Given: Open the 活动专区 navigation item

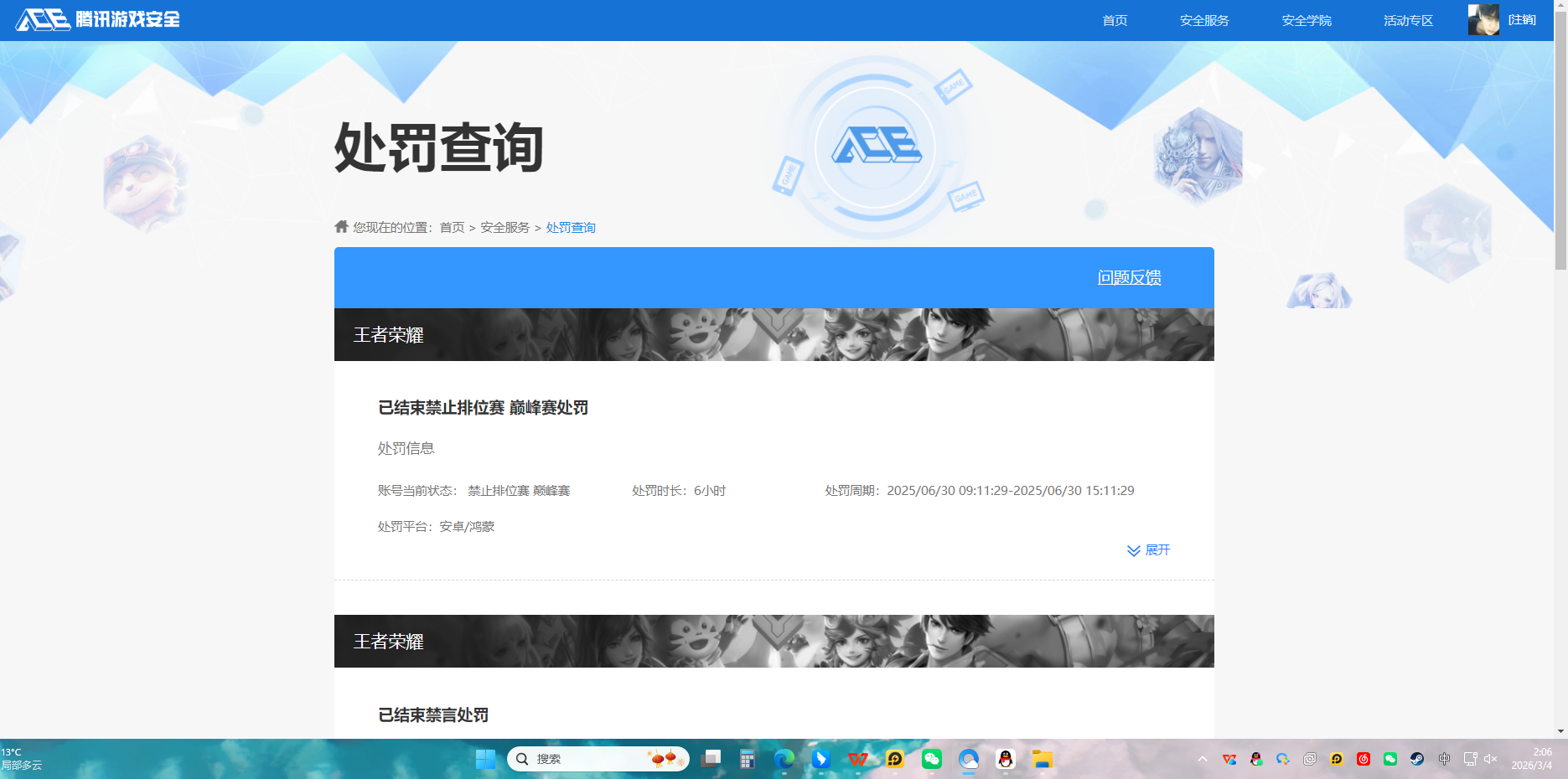Looking at the screenshot, I should click(1408, 20).
